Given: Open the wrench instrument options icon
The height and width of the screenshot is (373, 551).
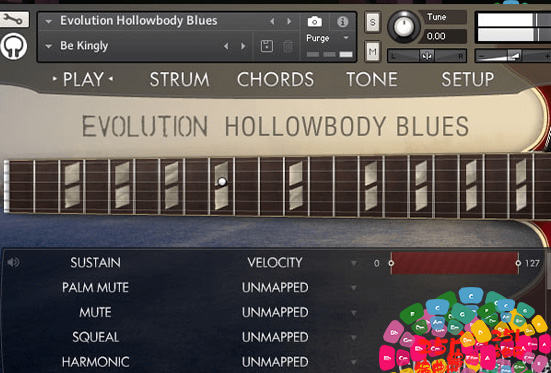Looking at the screenshot, I should click(x=13, y=20).
